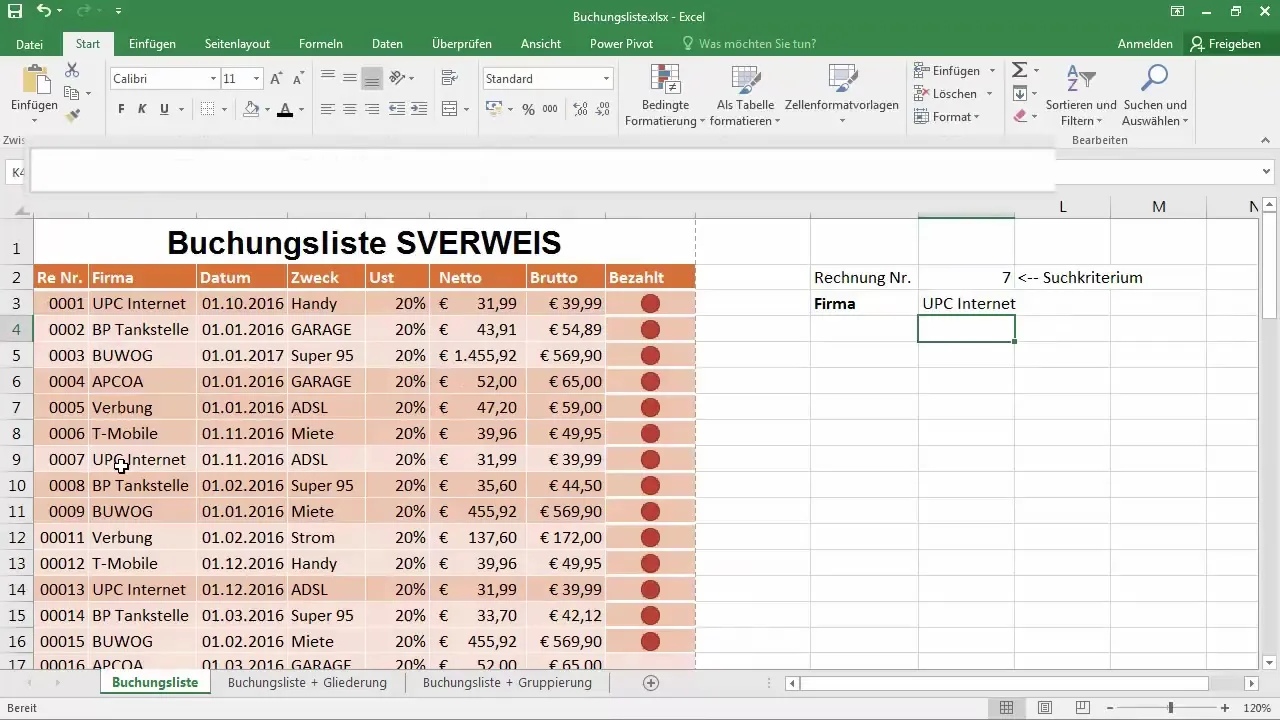Increase font size with the large A icon
This screenshot has width=1280, height=720.
[x=277, y=78]
